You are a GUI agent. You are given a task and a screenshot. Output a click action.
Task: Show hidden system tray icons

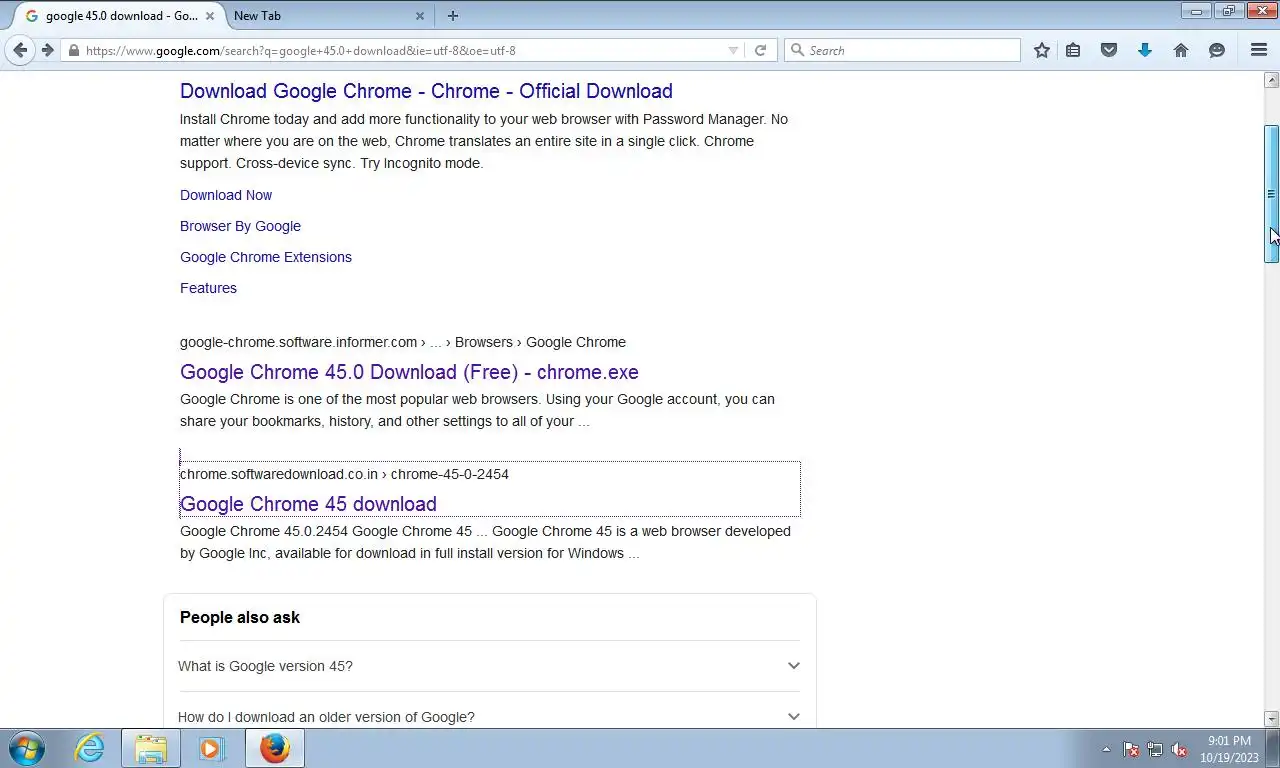coord(1106,749)
